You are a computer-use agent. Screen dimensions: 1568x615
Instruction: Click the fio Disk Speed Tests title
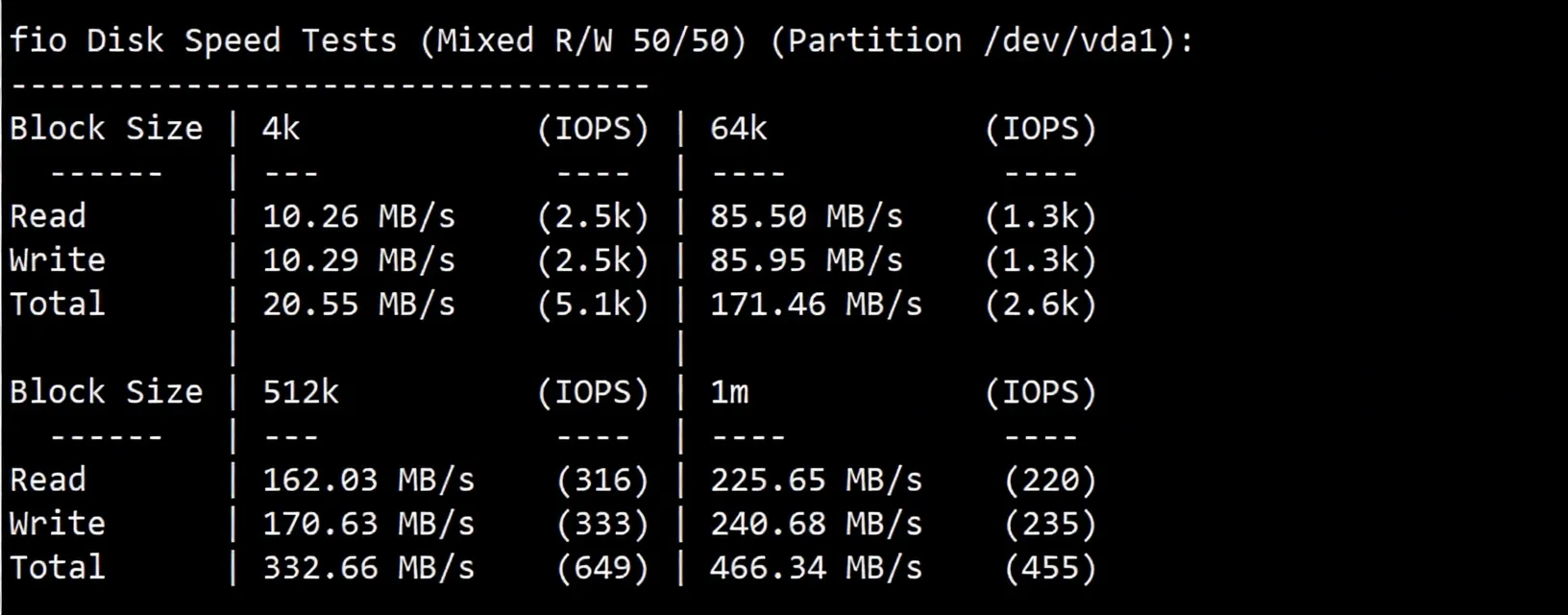pyautogui.click(x=203, y=40)
